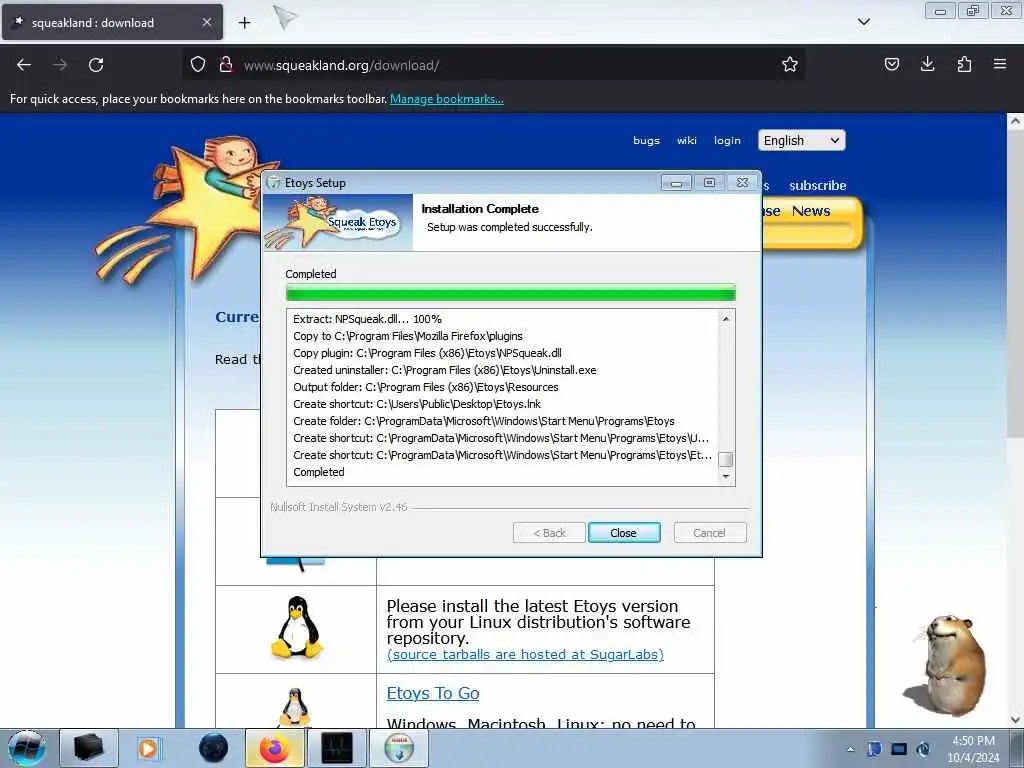The width and height of the screenshot is (1024, 768).
Task: Click the squirrel mascot image
Action: pos(947,665)
